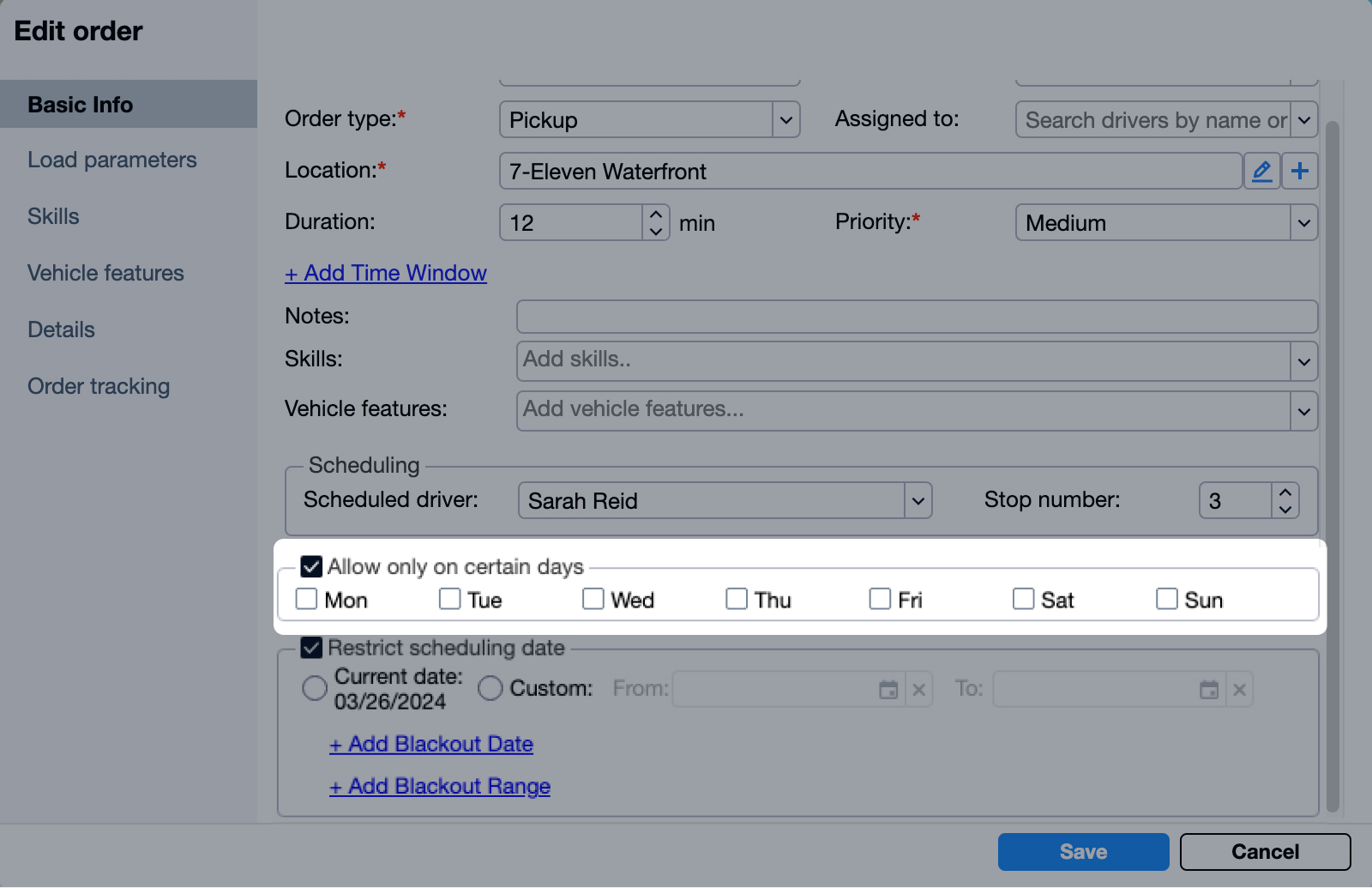Click the edit location pencil icon
The width and height of the screenshot is (1372, 888).
pyautogui.click(x=1261, y=172)
